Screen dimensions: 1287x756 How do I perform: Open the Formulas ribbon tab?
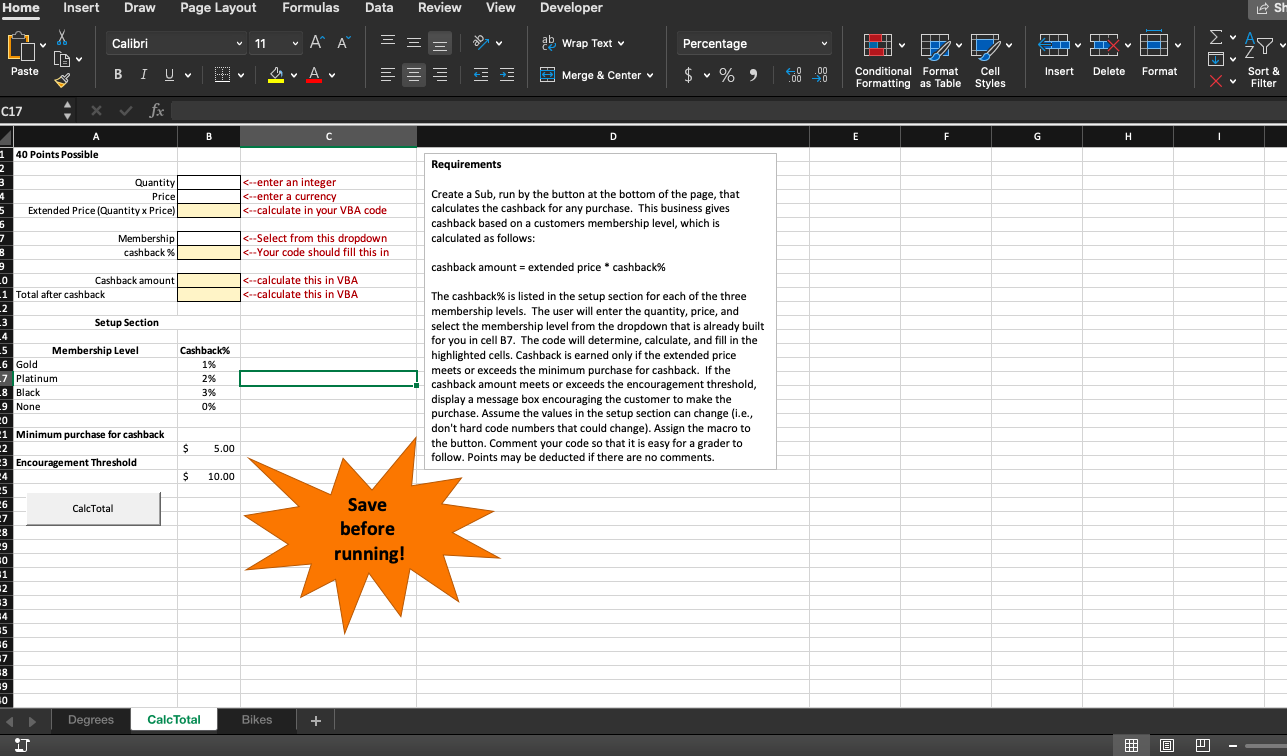[310, 8]
